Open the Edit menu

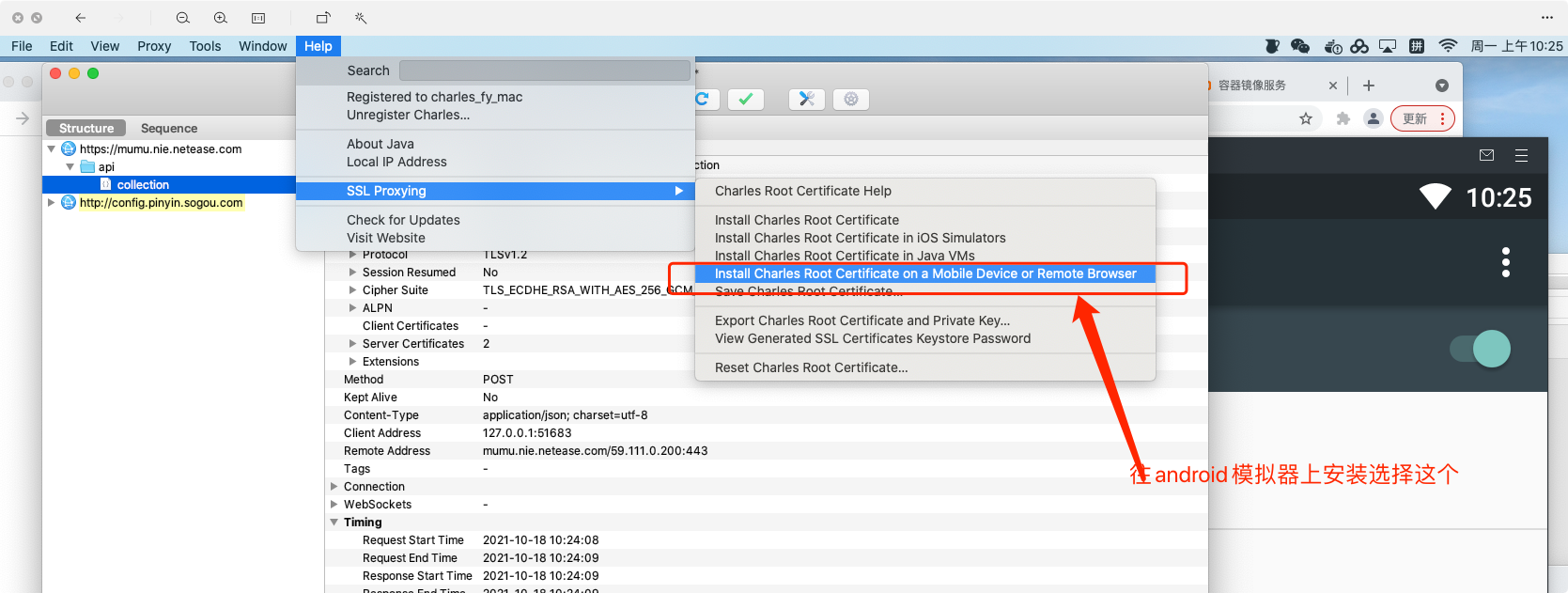click(61, 46)
